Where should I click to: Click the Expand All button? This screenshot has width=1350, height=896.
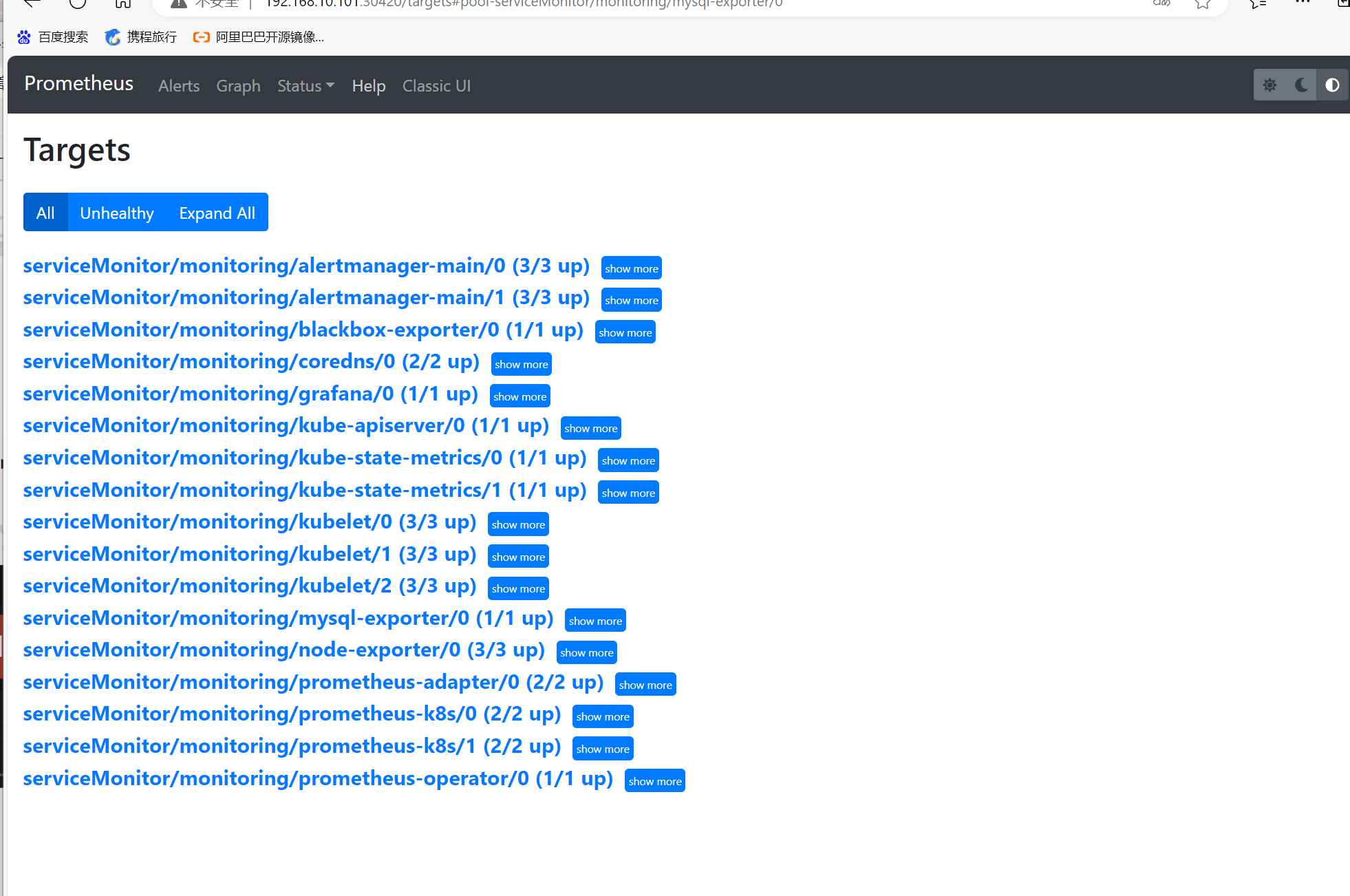pyautogui.click(x=217, y=213)
